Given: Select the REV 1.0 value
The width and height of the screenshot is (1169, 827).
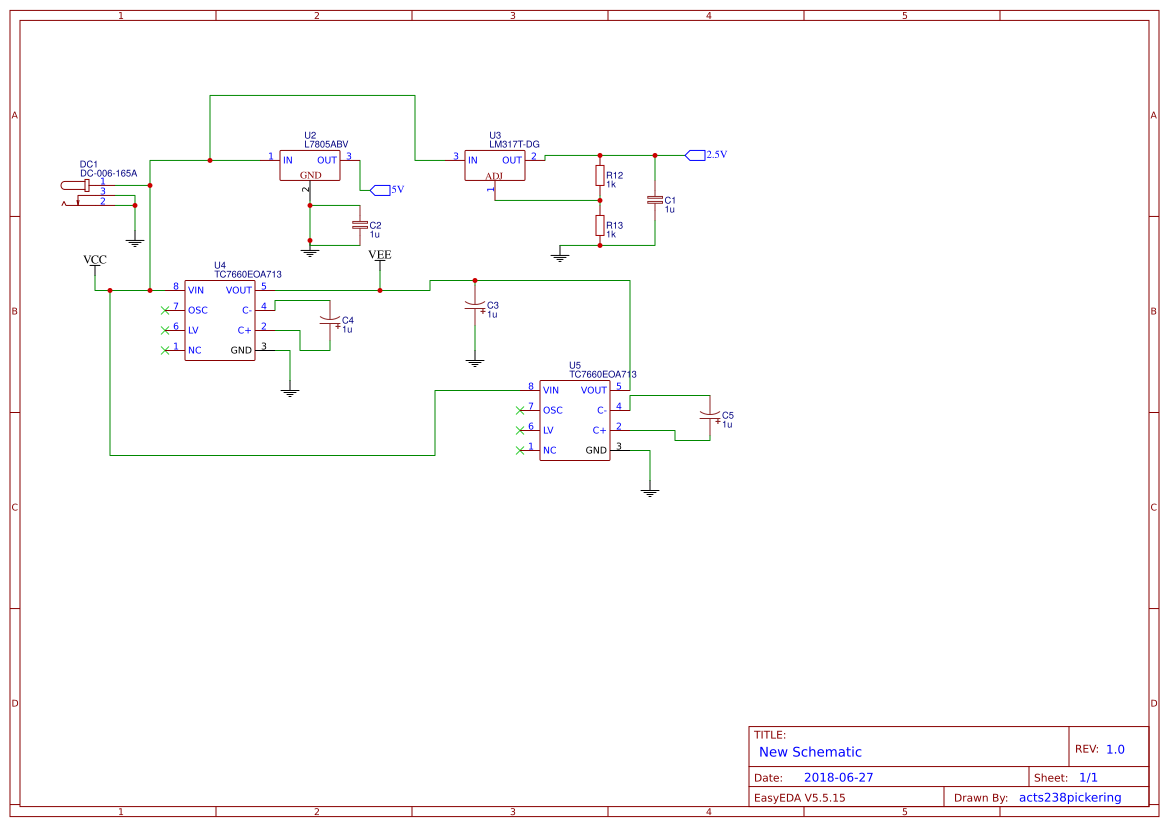Looking at the screenshot, I should [x=1115, y=749].
